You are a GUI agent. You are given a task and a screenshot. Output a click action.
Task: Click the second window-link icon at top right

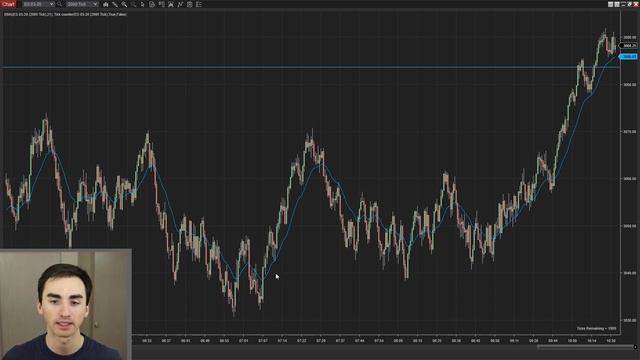click(617, 4)
